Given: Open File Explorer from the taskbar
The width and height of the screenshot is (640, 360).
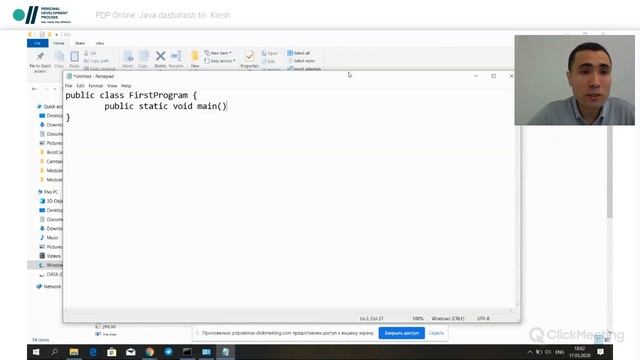Looking at the screenshot, I should (x=74, y=352).
